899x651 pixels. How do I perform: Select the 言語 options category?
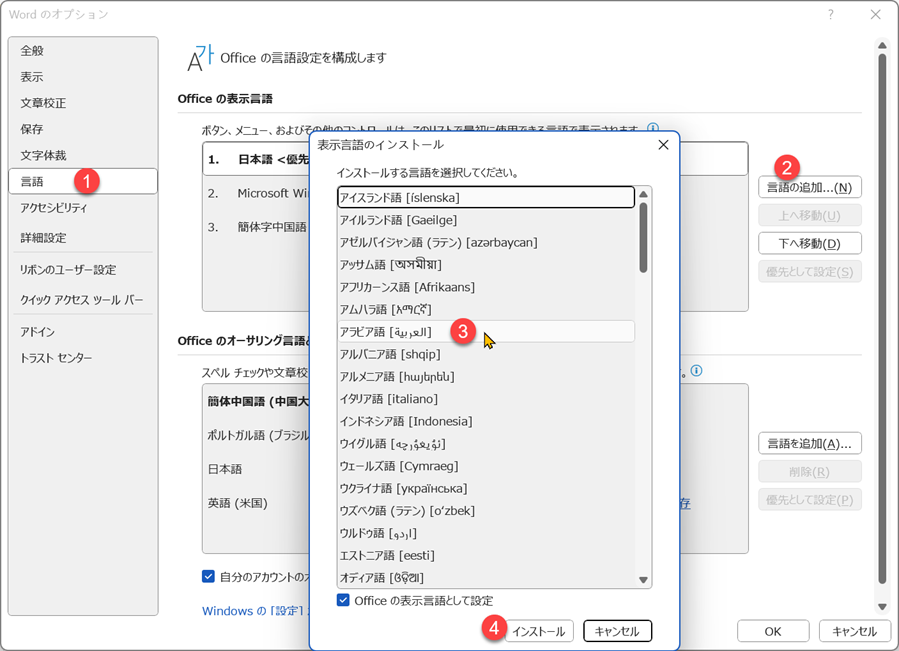click(x=83, y=181)
